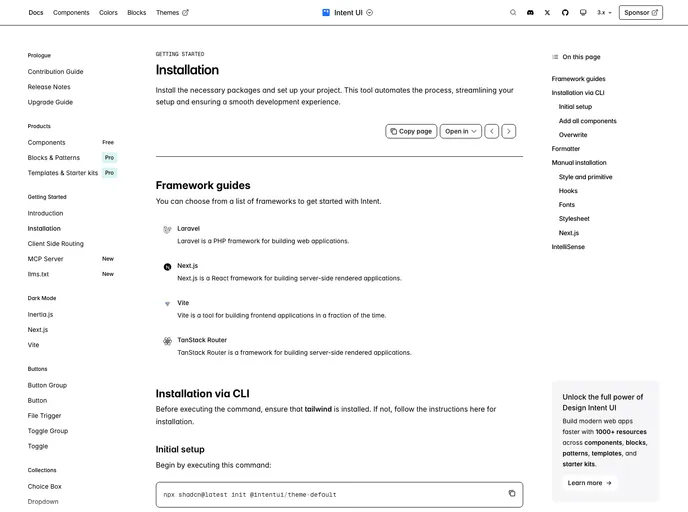
Task: Open the Blocks menu item
Action: (136, 13)
